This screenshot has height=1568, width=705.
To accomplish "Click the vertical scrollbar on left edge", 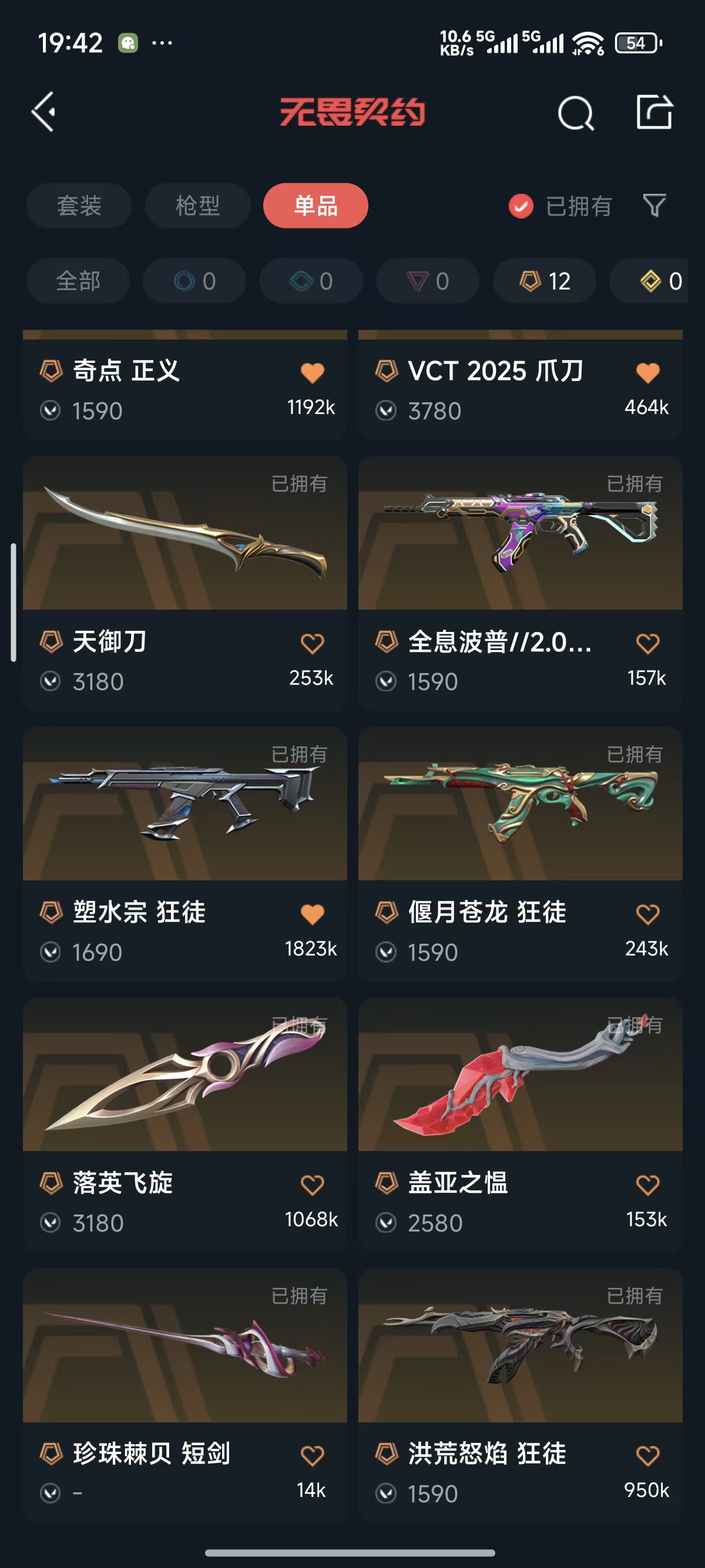I will 14,602.
